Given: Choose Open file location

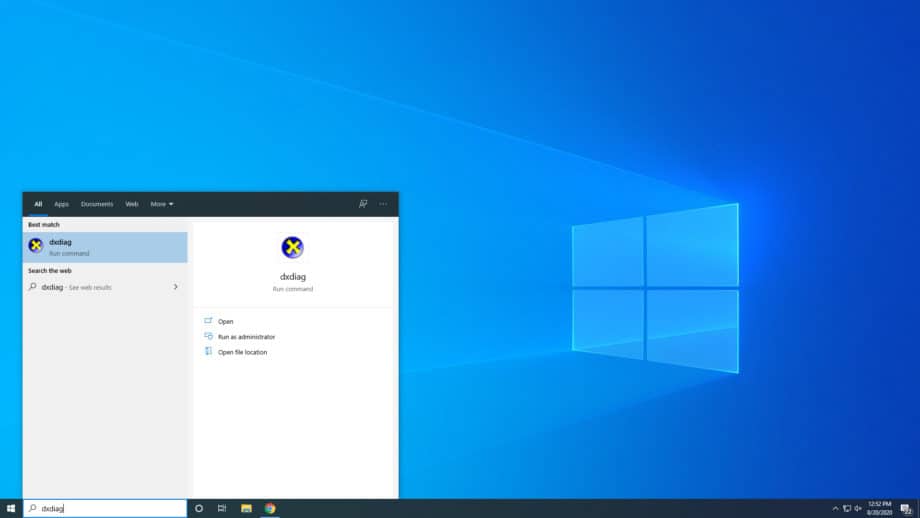Looking at the screenshot, I should click(242, 352).
